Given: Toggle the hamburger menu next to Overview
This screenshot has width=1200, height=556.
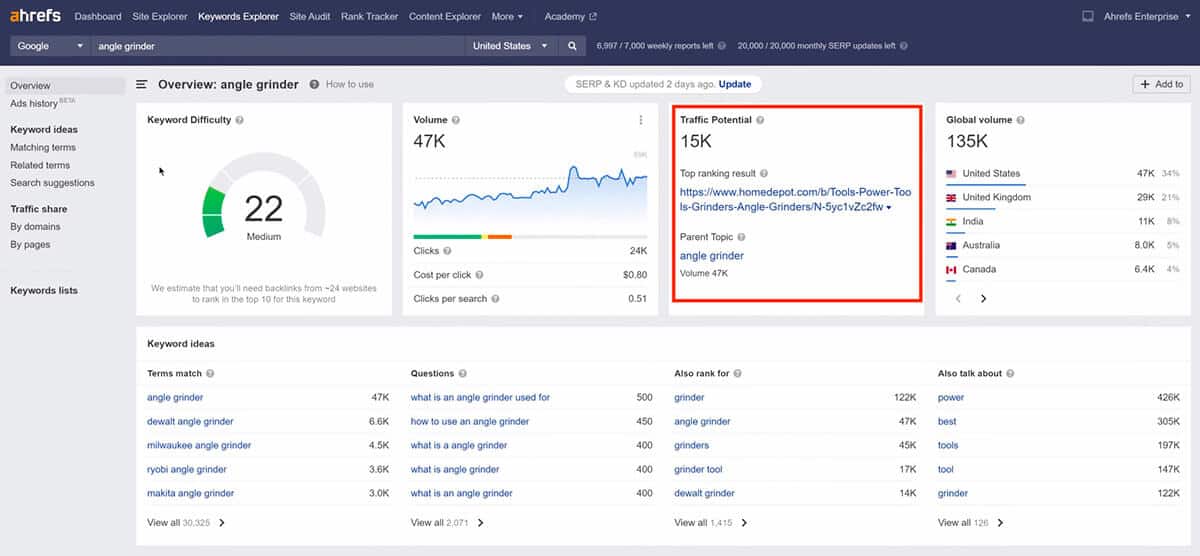Looking at the screenshot, I should (x=143, y=85).
